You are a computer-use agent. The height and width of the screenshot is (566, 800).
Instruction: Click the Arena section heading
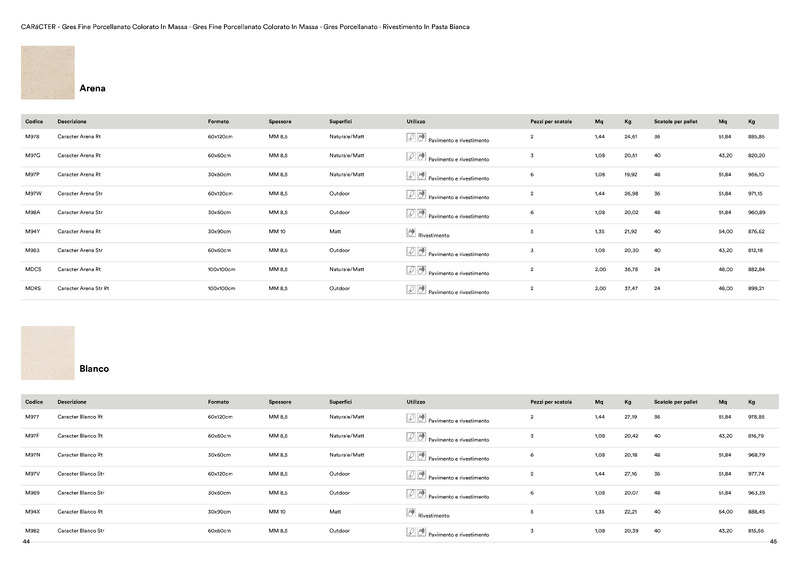(92, 88)
